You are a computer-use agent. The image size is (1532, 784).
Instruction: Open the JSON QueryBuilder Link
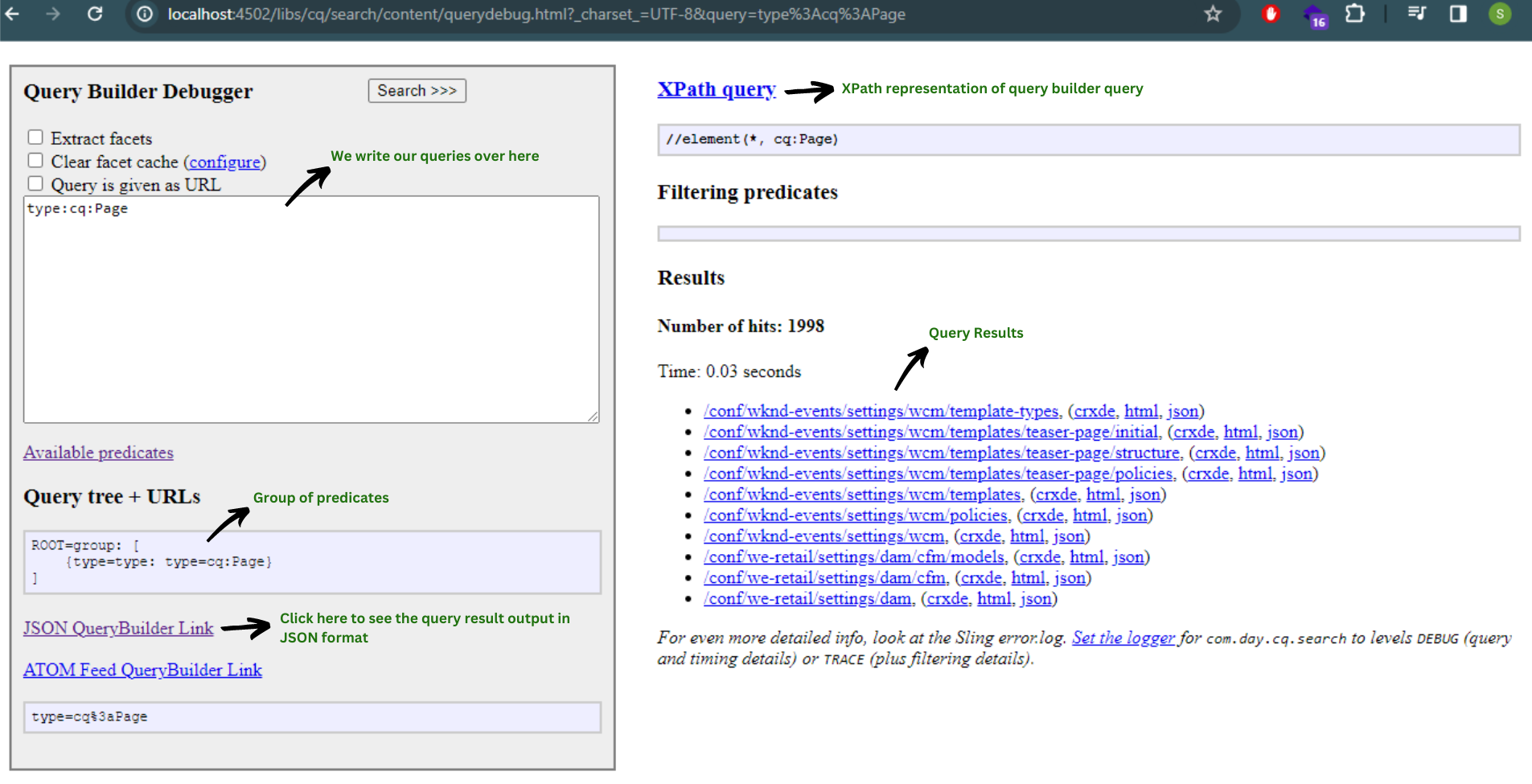[x=117, y=628]
